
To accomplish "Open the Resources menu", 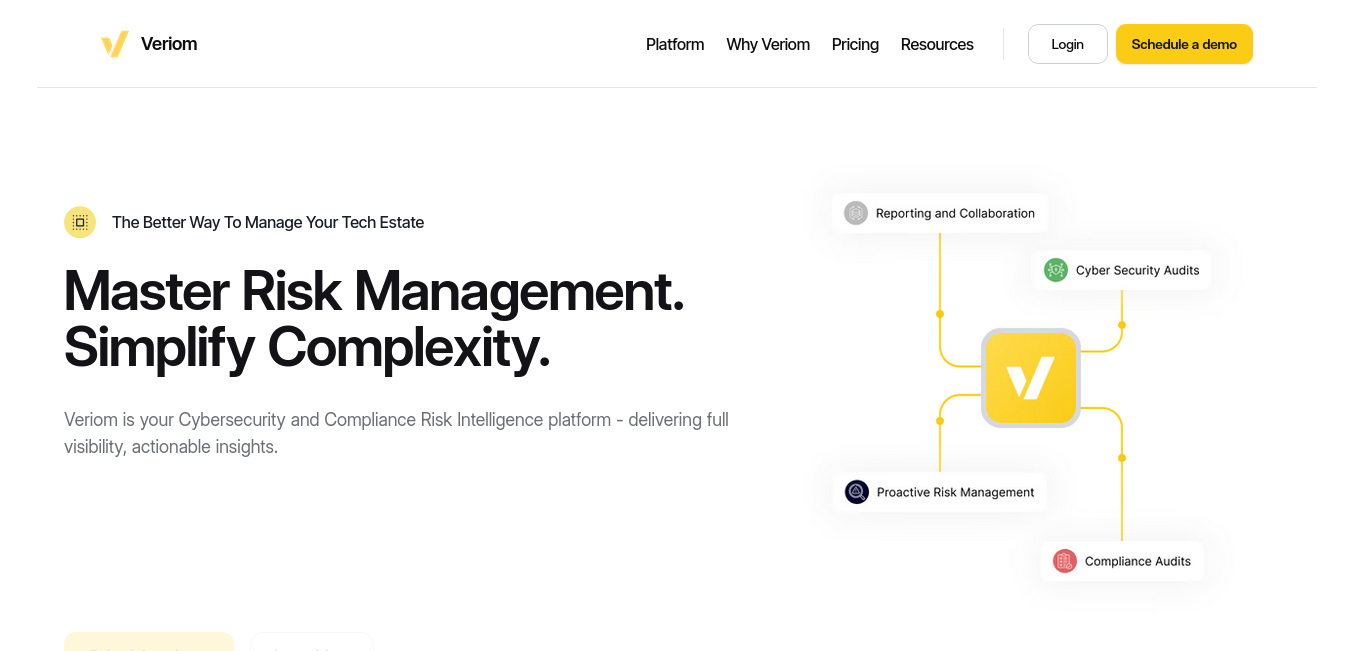I will [937, 44].
